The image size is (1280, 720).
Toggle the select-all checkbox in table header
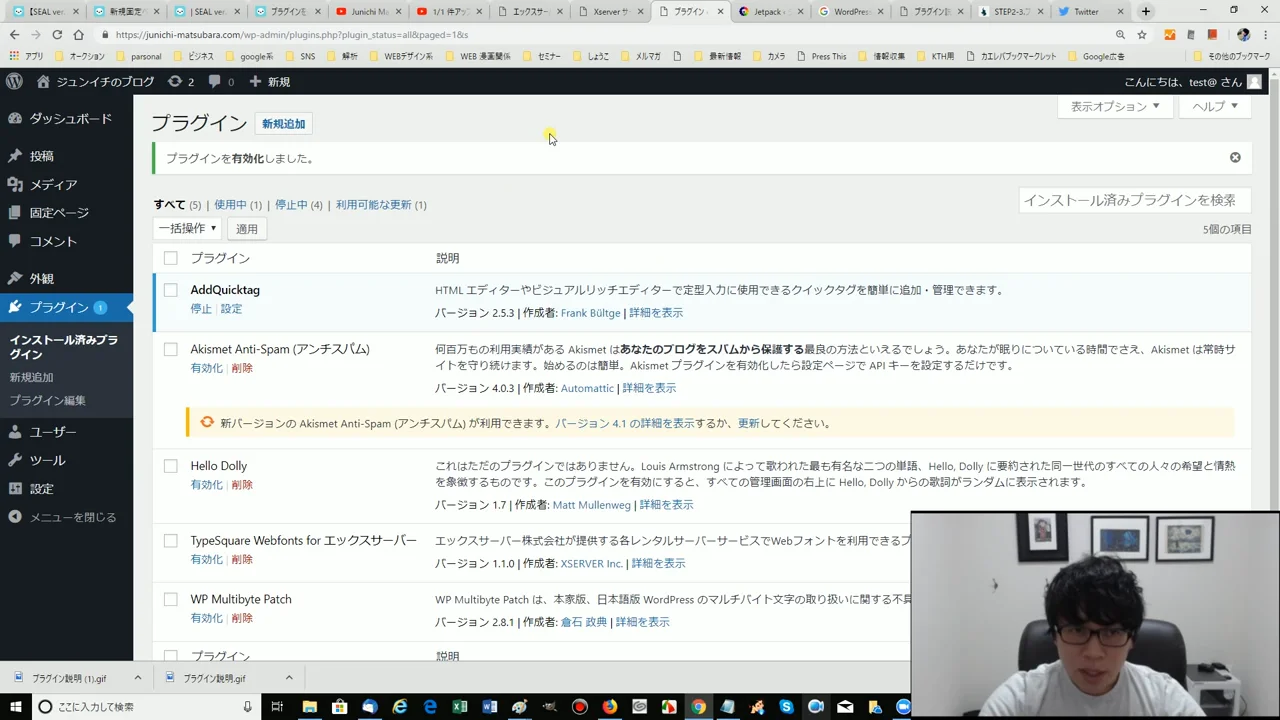pos(170,258)
